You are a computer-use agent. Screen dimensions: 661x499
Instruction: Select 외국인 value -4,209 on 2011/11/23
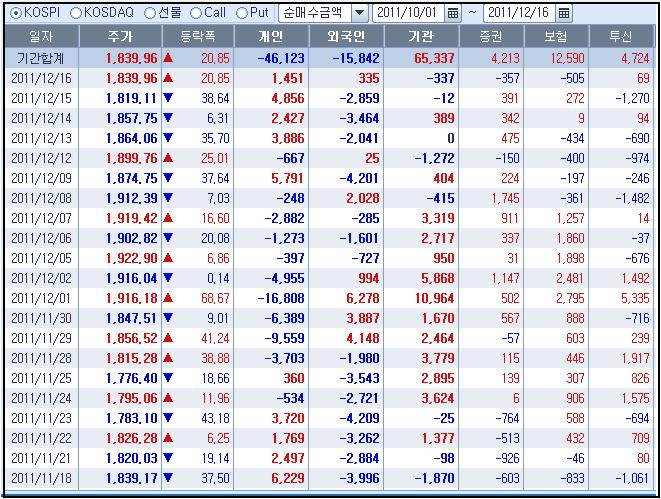pos(360,419)
